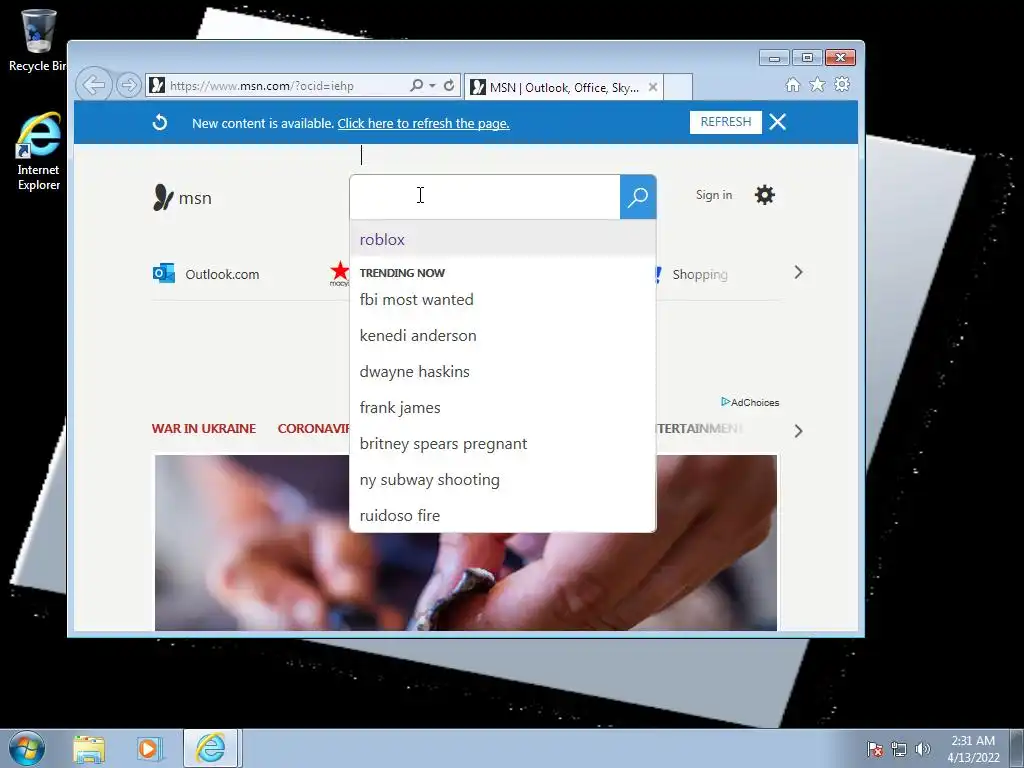Click the taskbar clock showing 2:31 AM
1024x768 pixels.
click(x=973, y=749)
